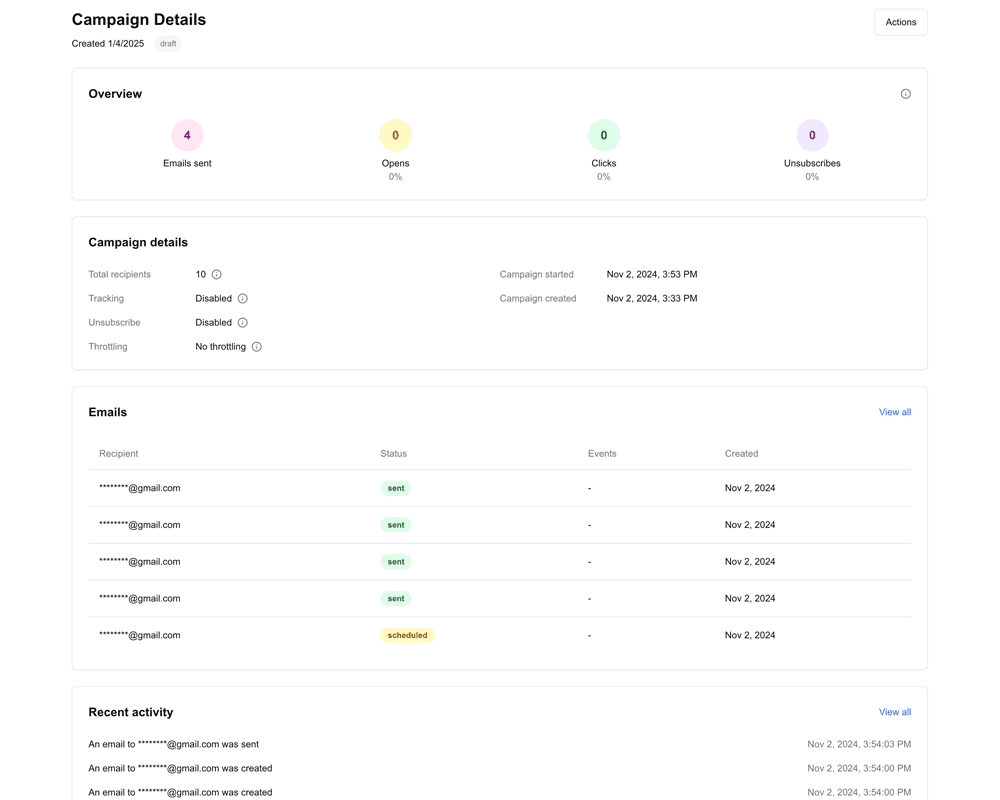The width and height of the screenshot is (1000, 800).
Task: Open View all link in Recent activity
Action: (894, 712)
